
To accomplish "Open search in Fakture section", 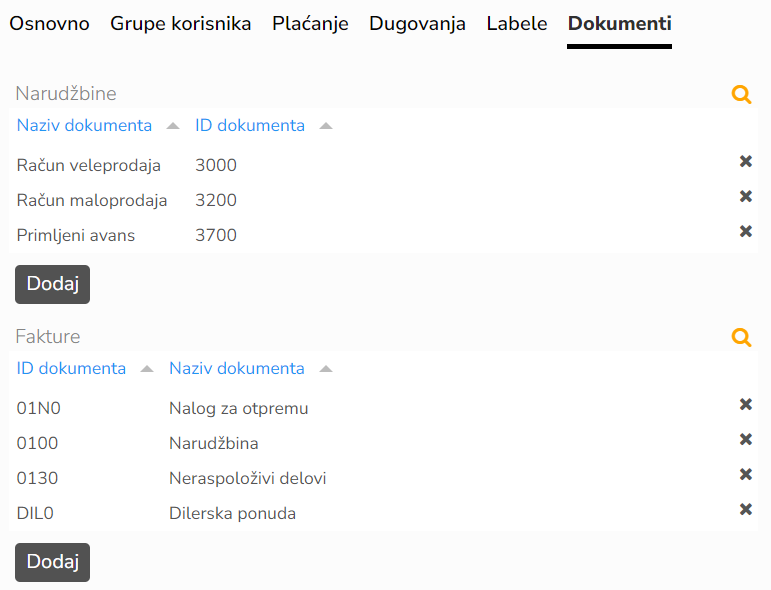I will [x=741, y=337].
